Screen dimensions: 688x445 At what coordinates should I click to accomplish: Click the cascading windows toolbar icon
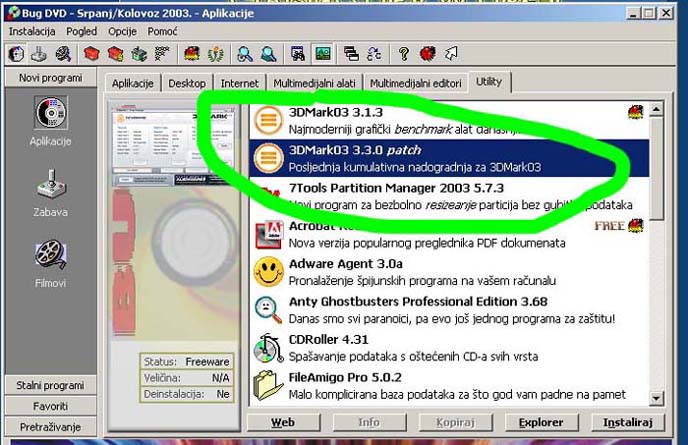click(x=351, y=54)
